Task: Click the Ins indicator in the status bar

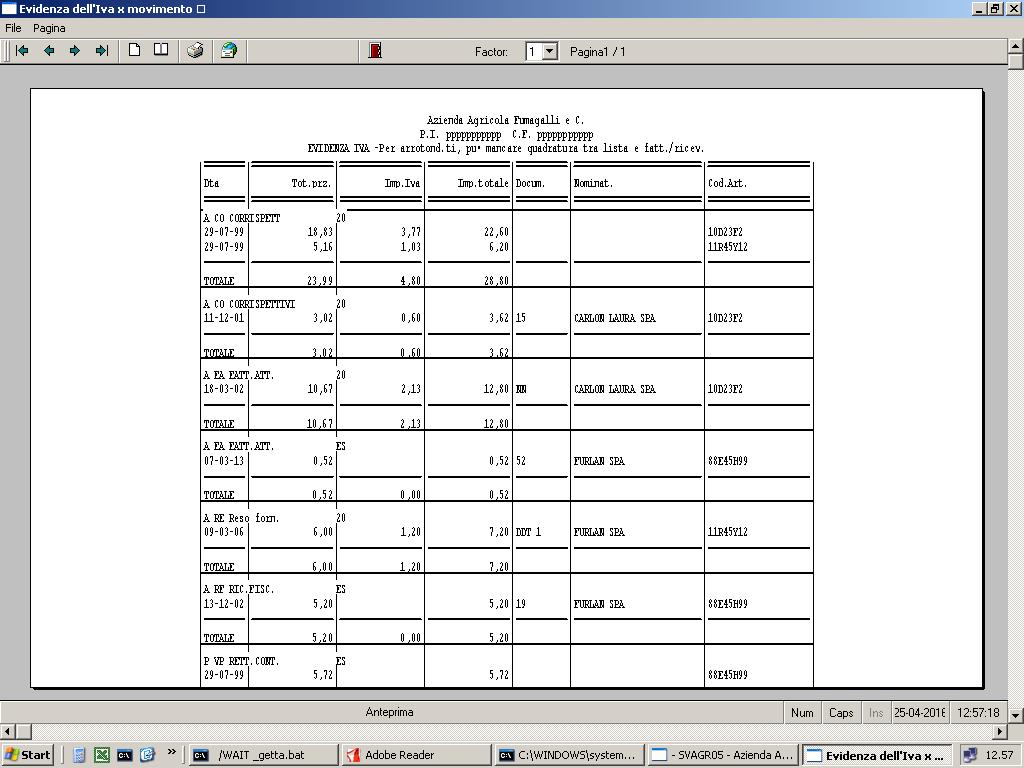Action: [876, 712]
